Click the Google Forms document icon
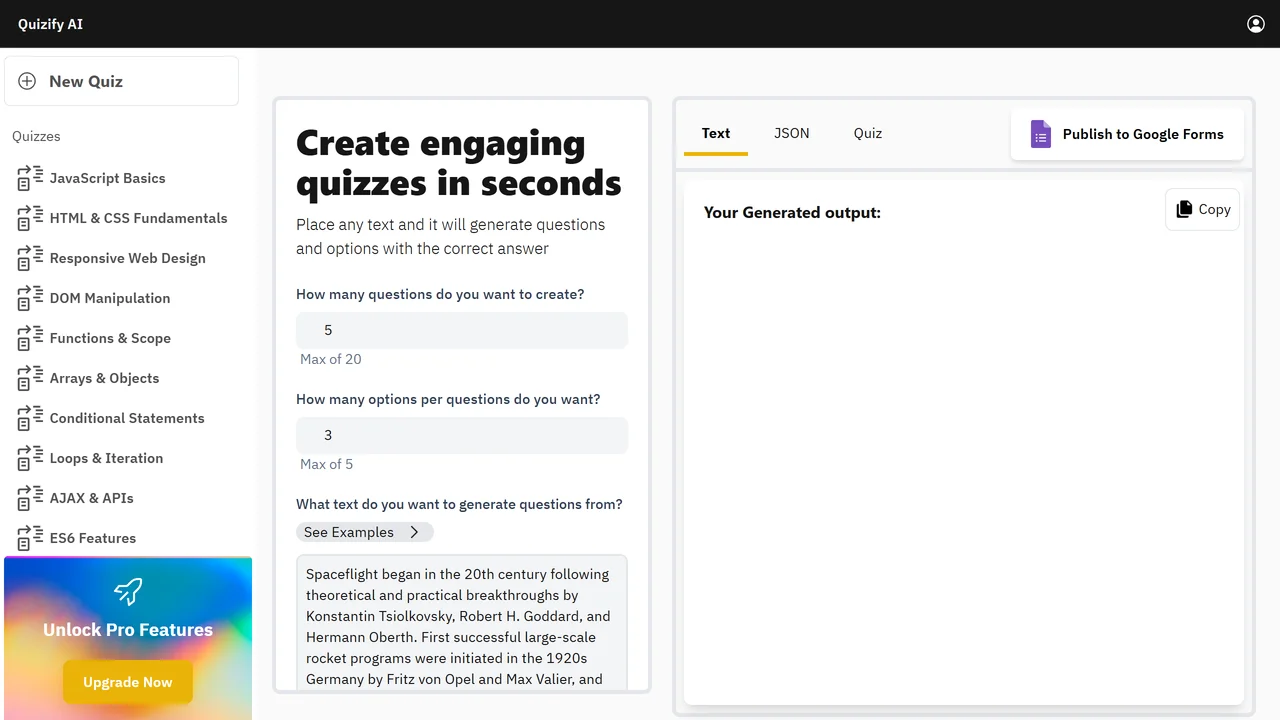 [1041, 134]
